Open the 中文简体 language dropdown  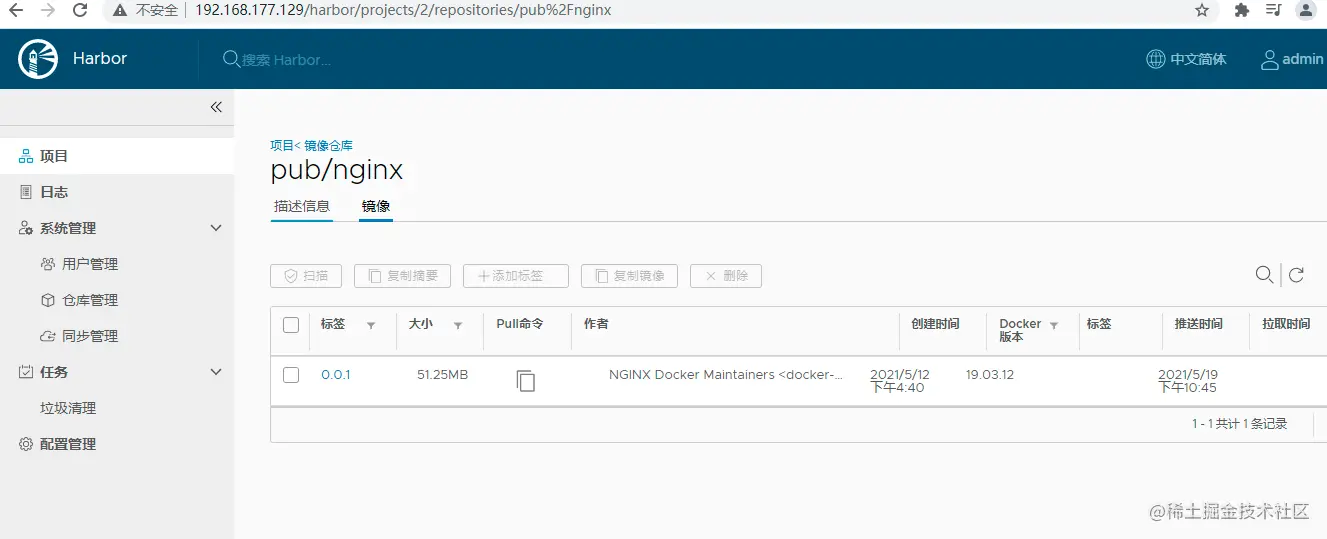click(1186, 59)
